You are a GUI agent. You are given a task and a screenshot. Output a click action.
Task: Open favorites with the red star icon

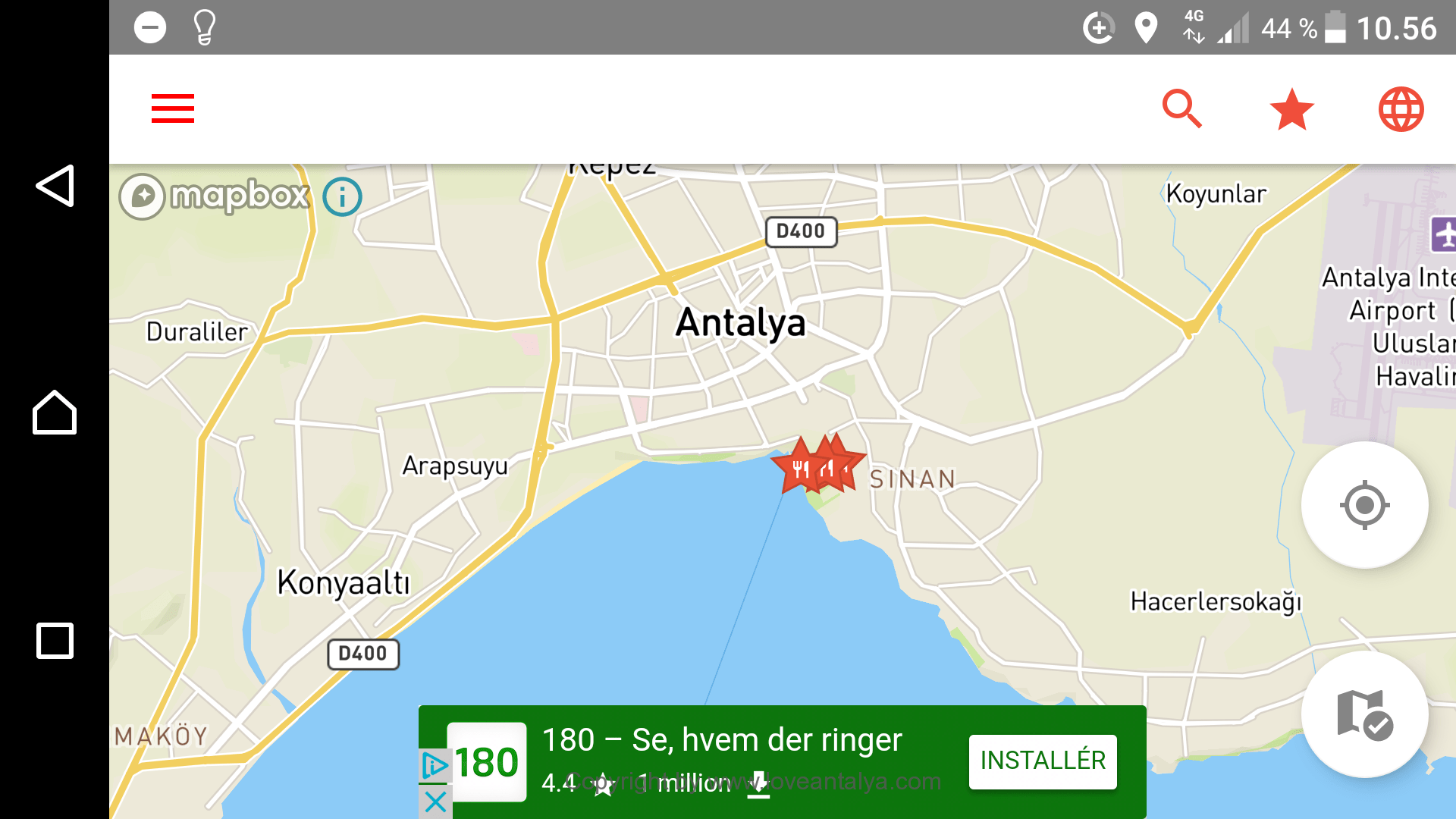coord(1291,109)
